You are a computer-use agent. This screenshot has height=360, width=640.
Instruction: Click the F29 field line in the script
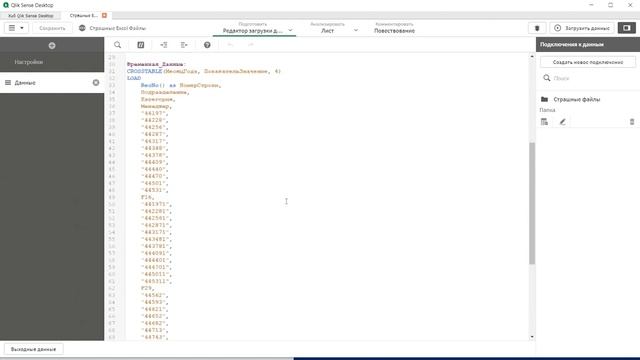(147, 288)
